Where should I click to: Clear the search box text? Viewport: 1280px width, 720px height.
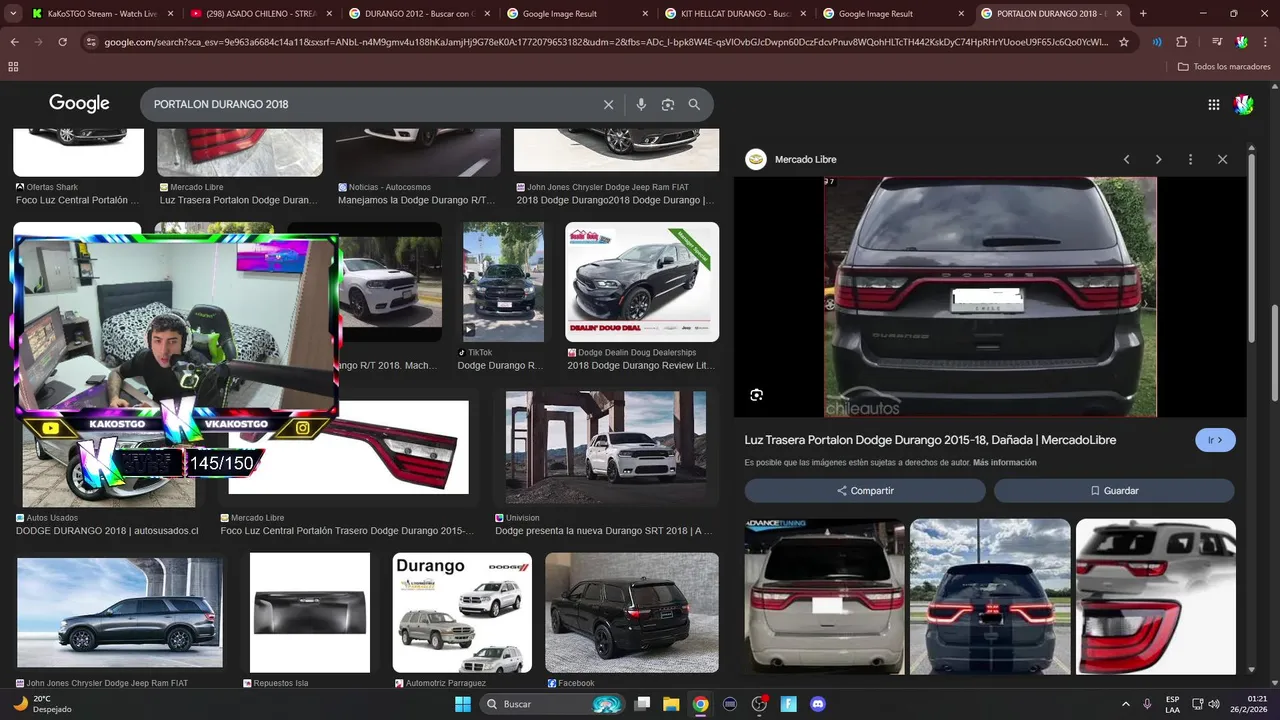(x=608, y=104)
